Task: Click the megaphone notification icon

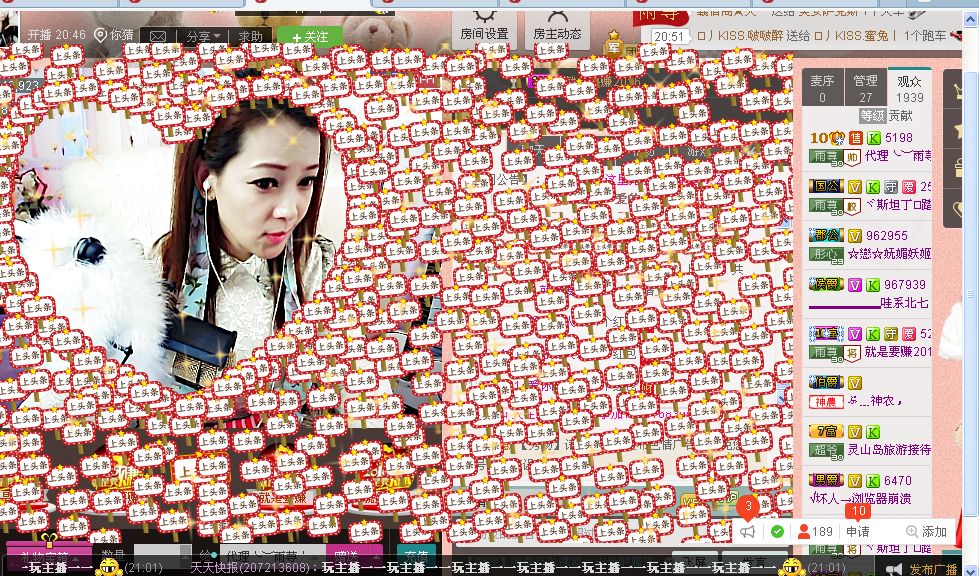Action: (x=748, y=532)
